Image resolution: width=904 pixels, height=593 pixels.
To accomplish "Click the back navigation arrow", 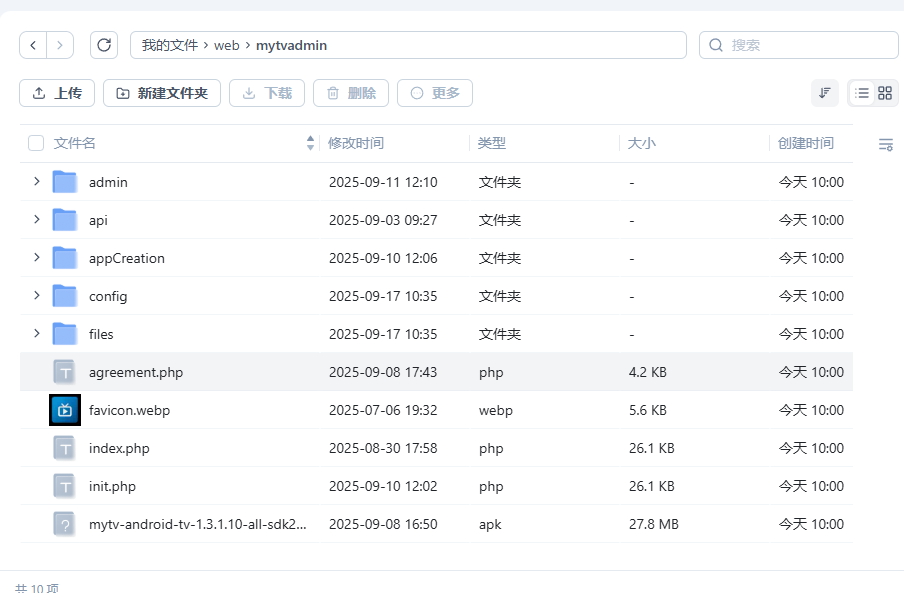I will tap(34, 45).
